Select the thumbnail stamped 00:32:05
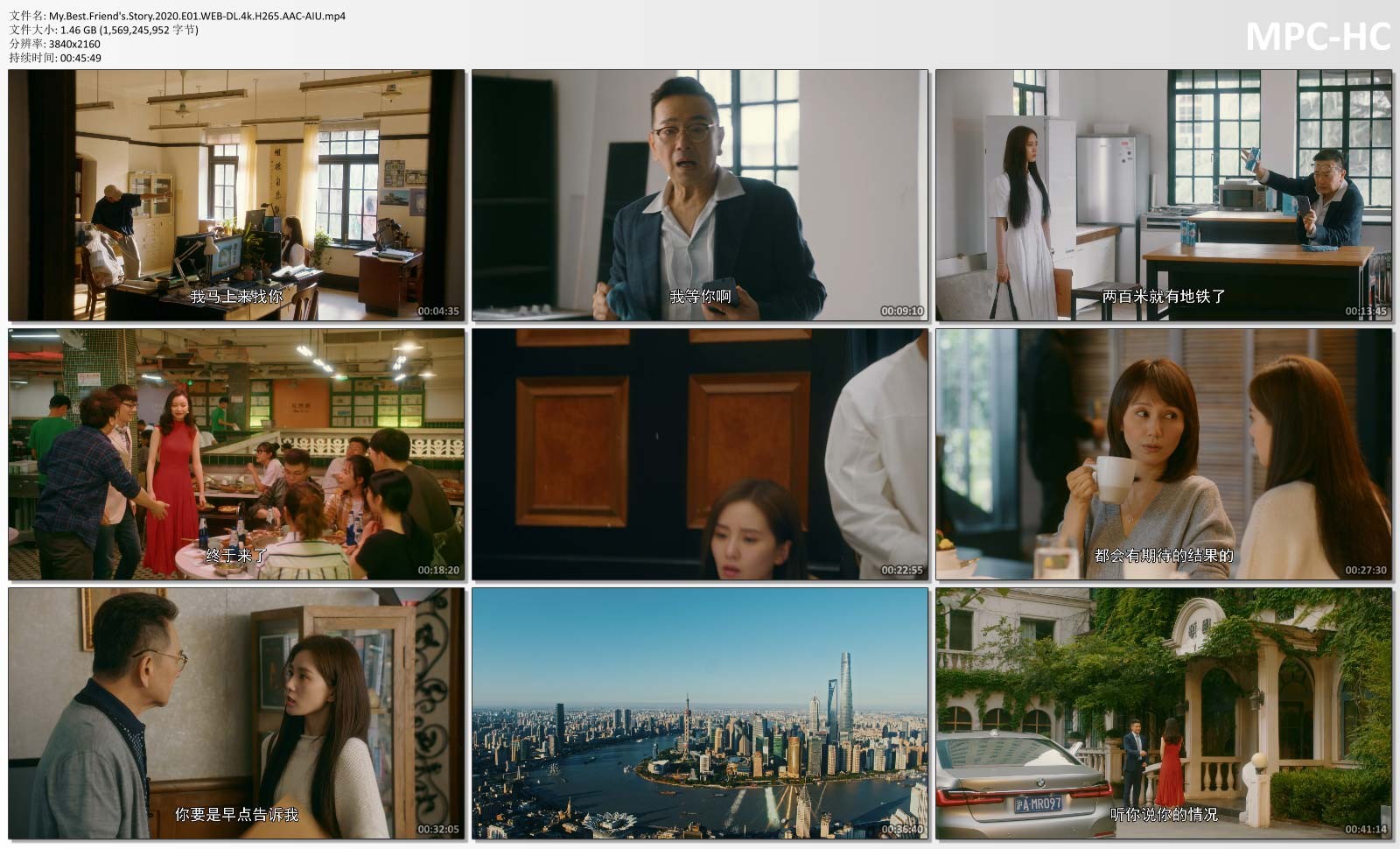The height and width of the screenshot is (849, 1400). click(x=236, y=713)
